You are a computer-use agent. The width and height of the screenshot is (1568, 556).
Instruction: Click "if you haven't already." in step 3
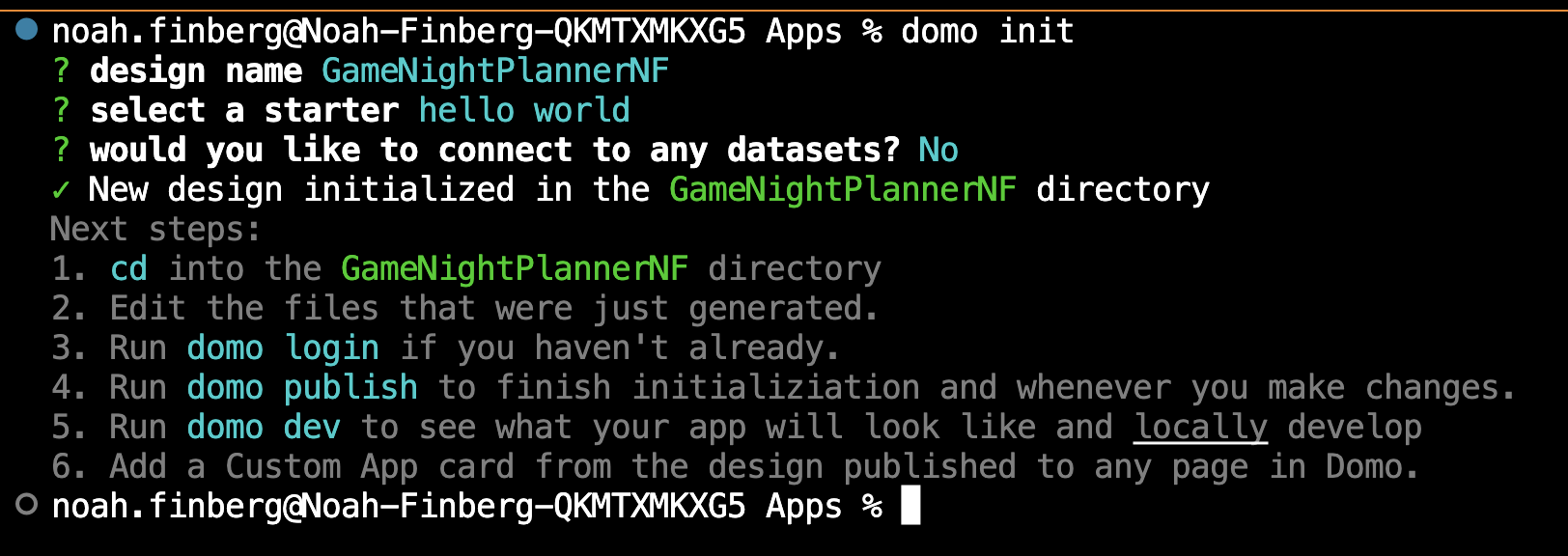pos(620,347)
